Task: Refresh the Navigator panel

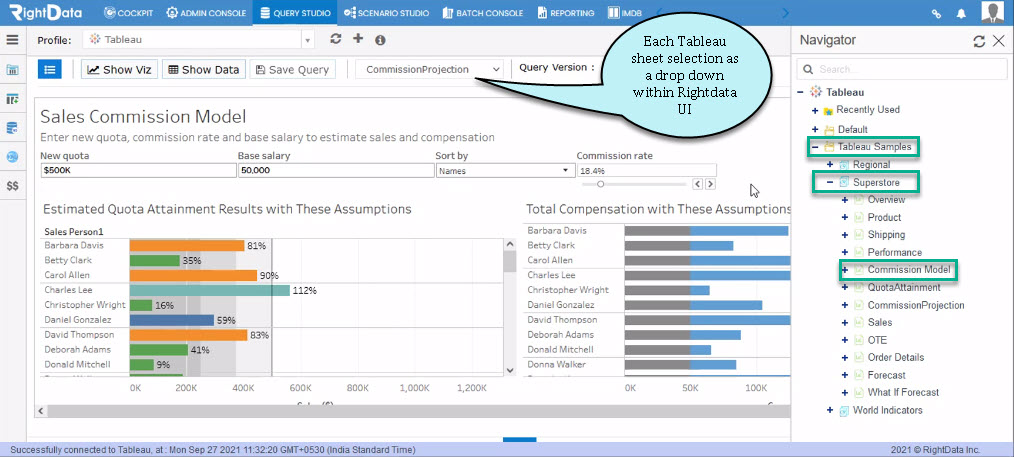Action: coord(979,41)
